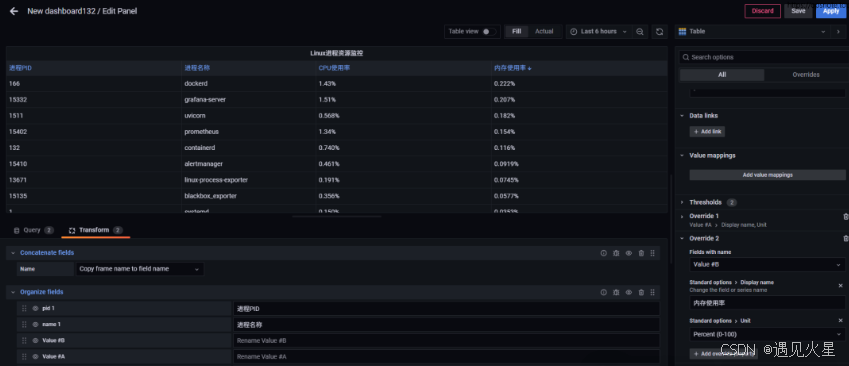Screen dimensions: 849x366
Task: Select the Overrides options tab
Action: click(806, 75)
